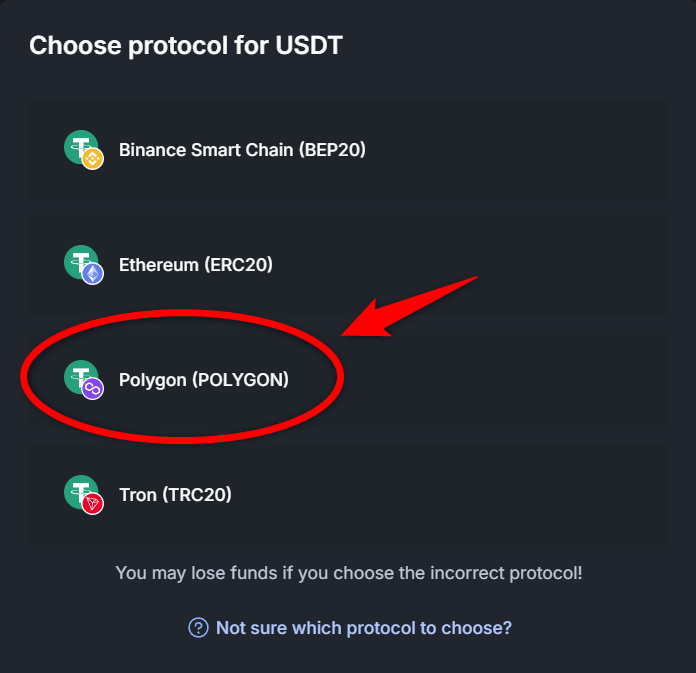
Task: Click the yellow Binance badge on the token icon
Action: [93, 159]
